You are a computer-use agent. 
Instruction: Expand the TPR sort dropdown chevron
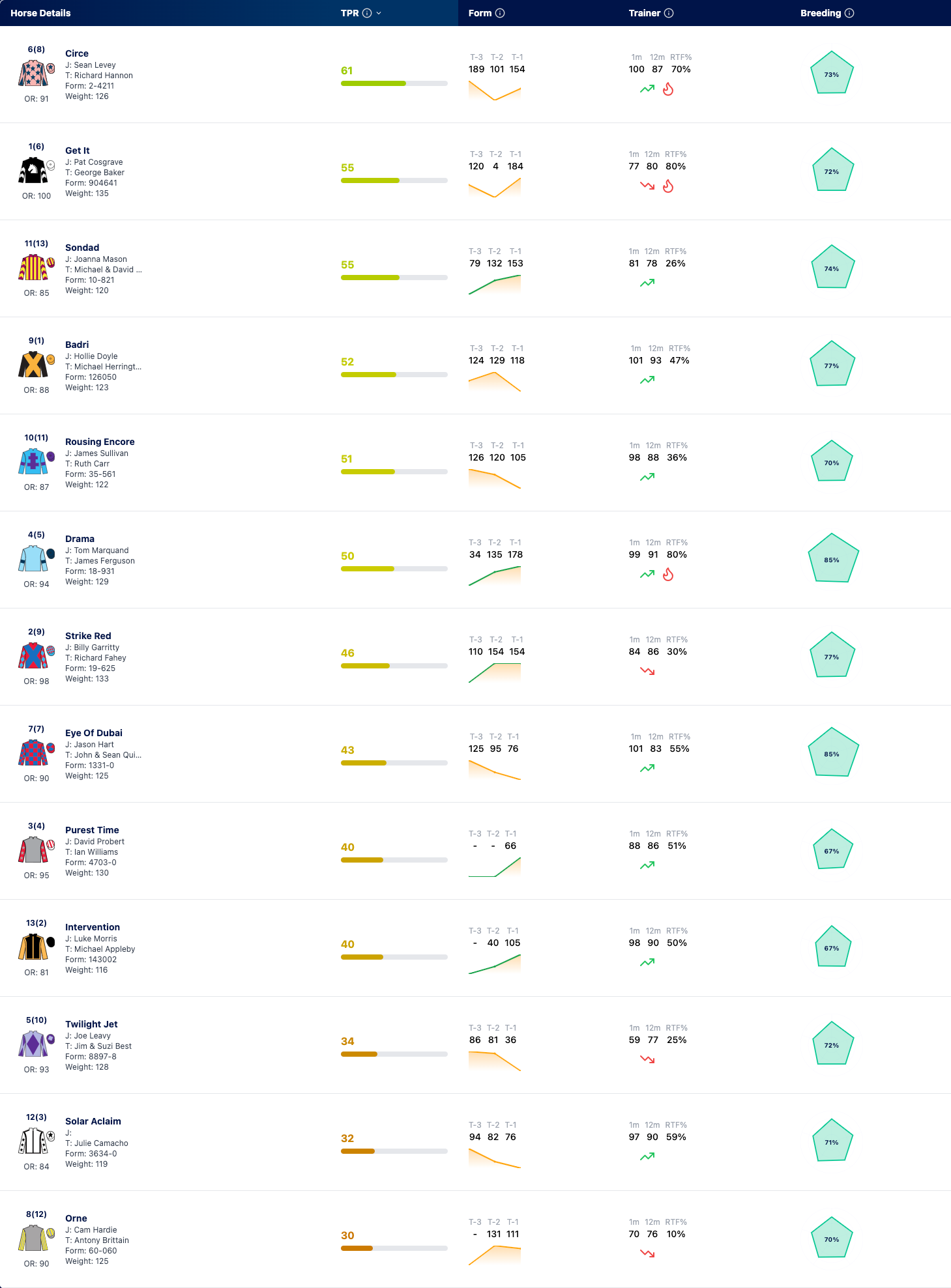379,13
